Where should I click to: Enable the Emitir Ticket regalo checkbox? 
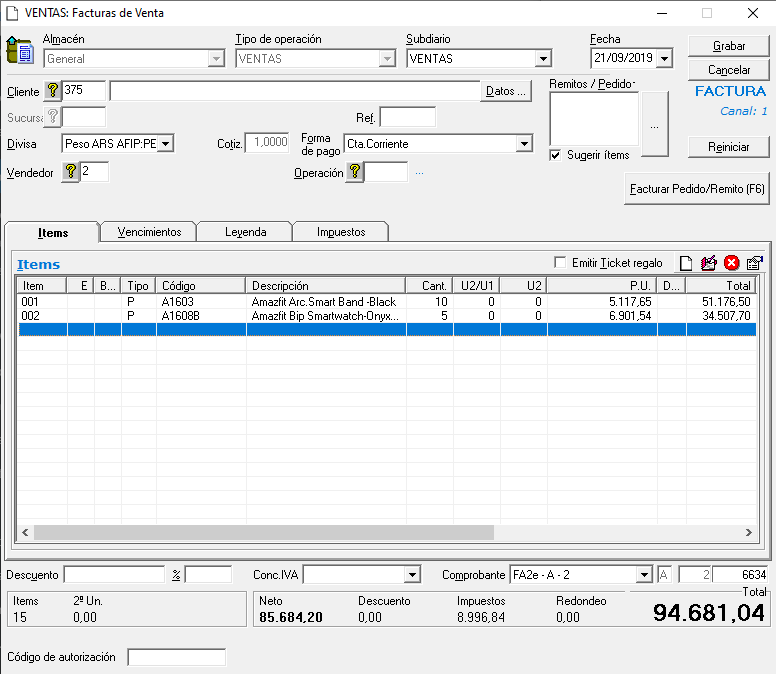(560, 263)
